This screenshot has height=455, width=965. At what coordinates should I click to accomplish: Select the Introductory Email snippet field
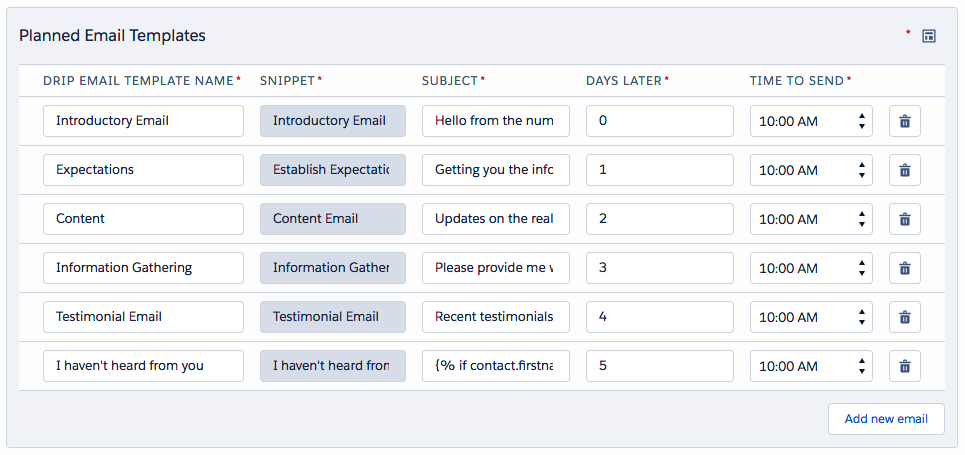pyautogui.click(x=332, y=121)
